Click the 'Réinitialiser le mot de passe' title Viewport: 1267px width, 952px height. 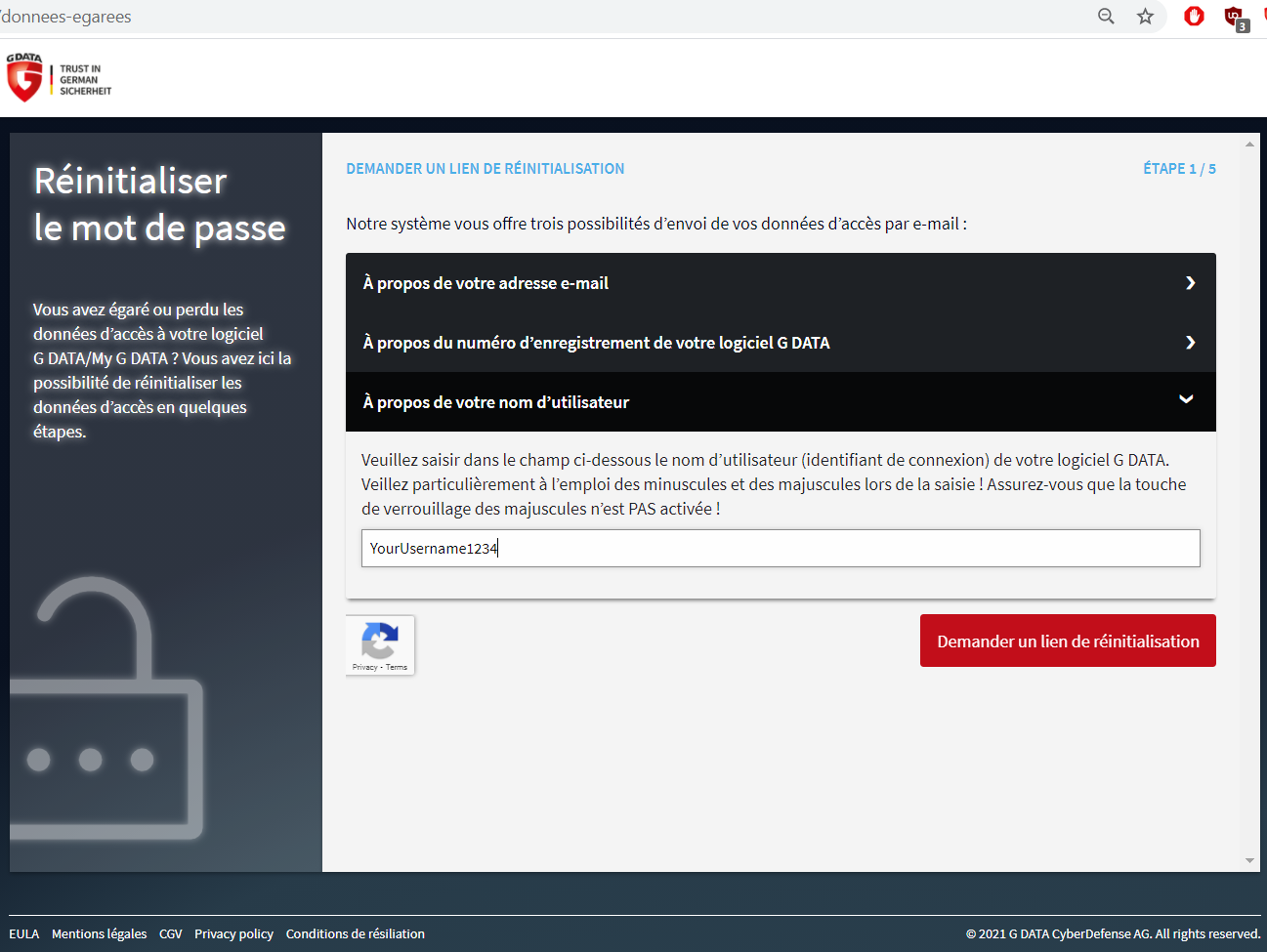tap(160, 204)
